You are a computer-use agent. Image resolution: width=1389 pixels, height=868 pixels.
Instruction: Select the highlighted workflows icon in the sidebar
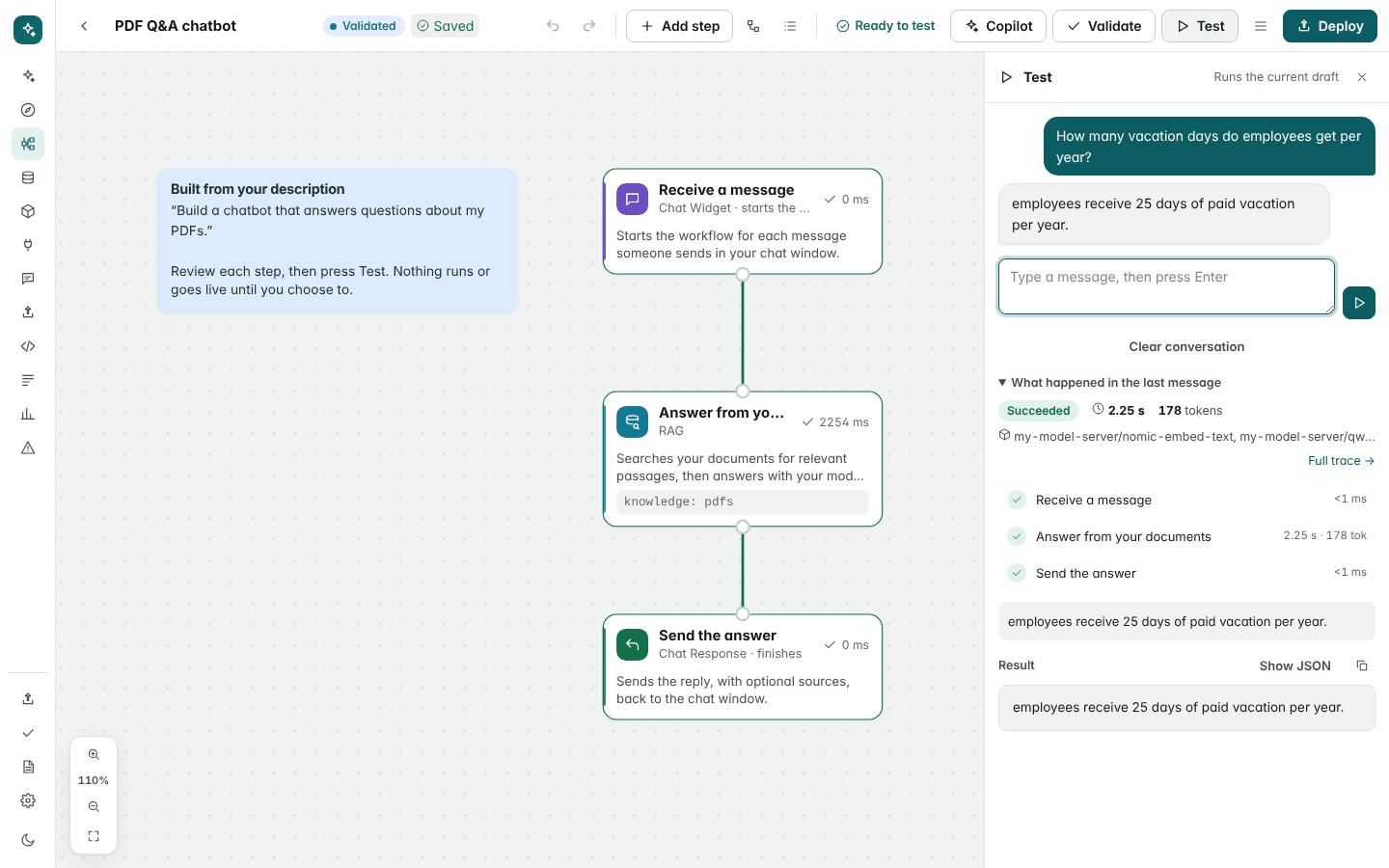(28, 144)
